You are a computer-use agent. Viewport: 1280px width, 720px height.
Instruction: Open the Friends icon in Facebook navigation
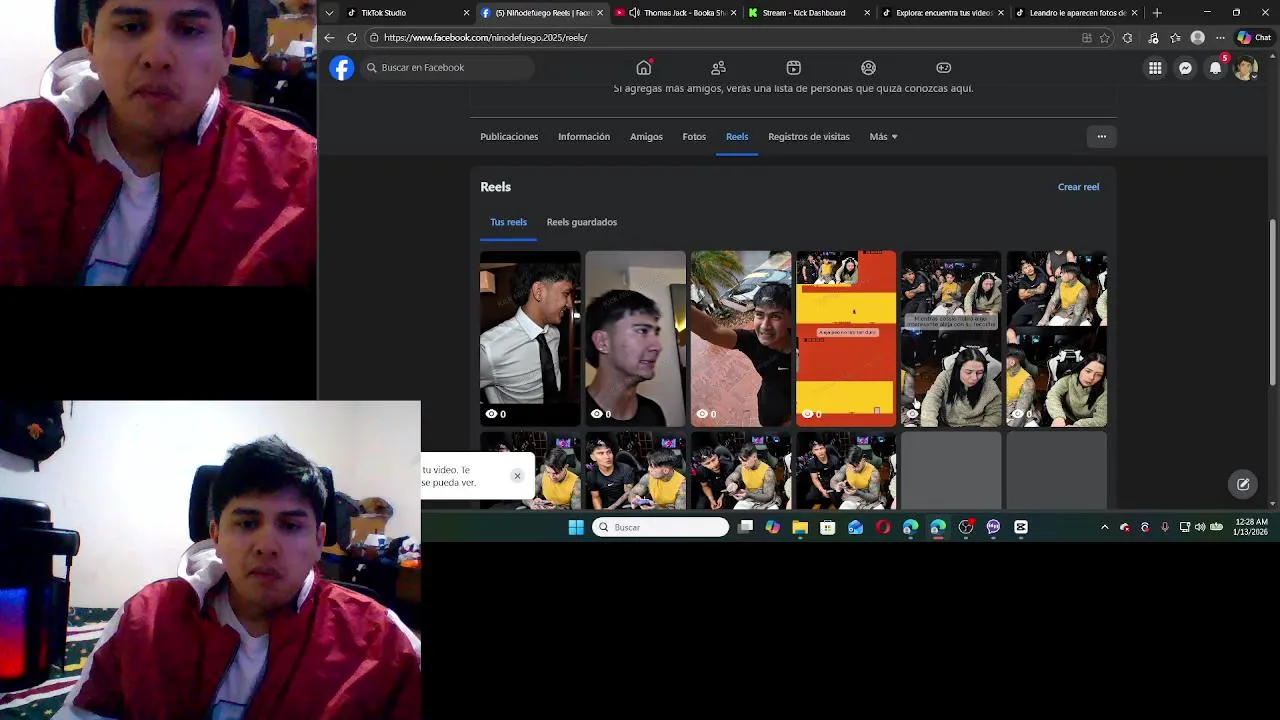(x=718, y=67)
